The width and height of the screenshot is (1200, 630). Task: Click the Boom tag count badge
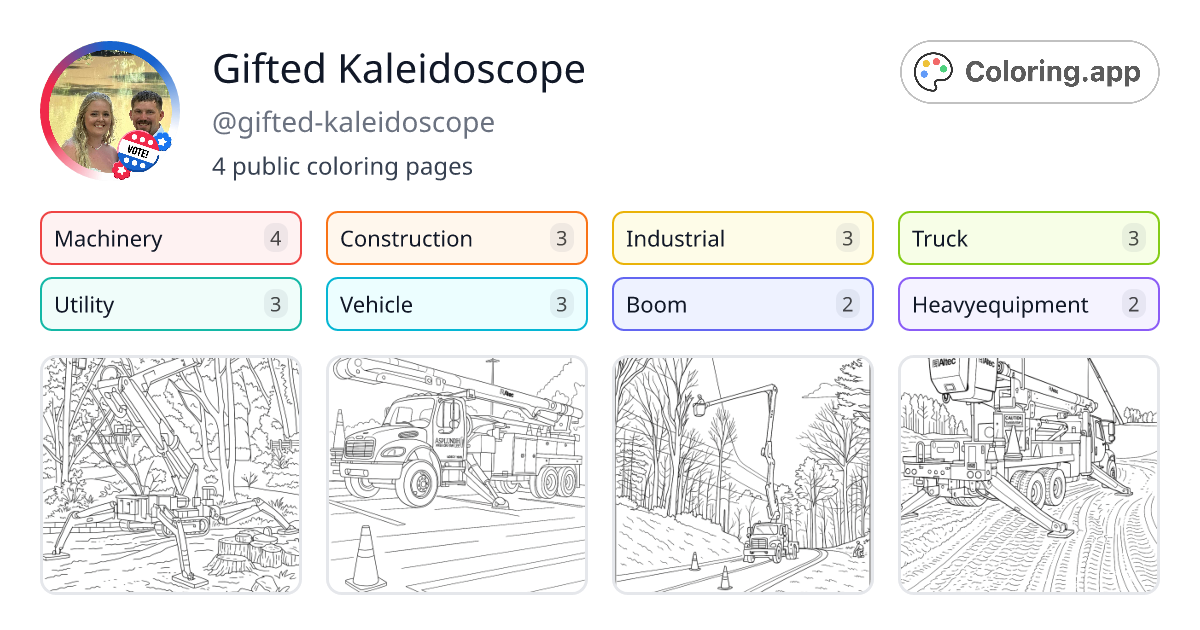pyautogui.click(x=846, y=304)
